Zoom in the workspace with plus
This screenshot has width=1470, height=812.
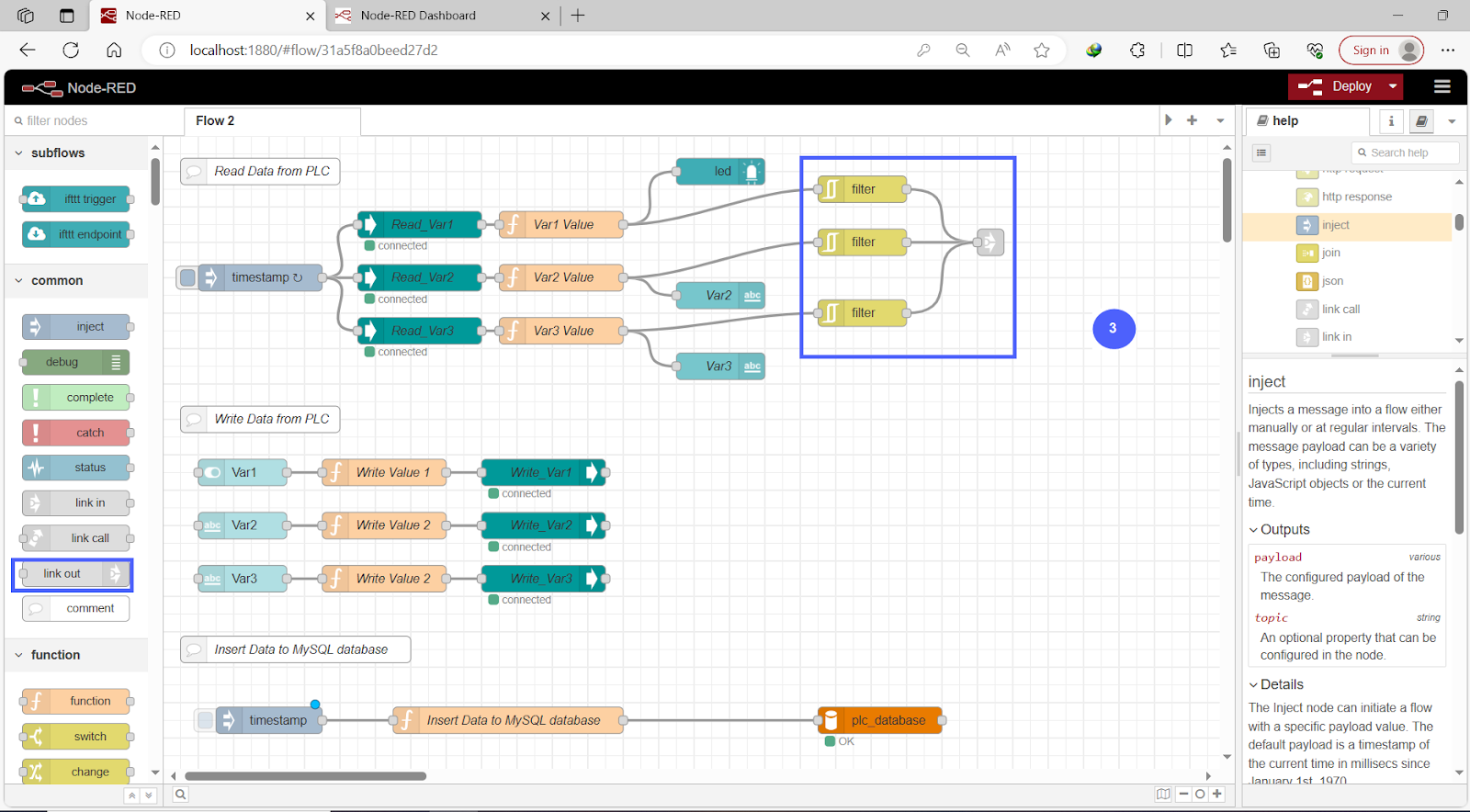[1217, 795]
